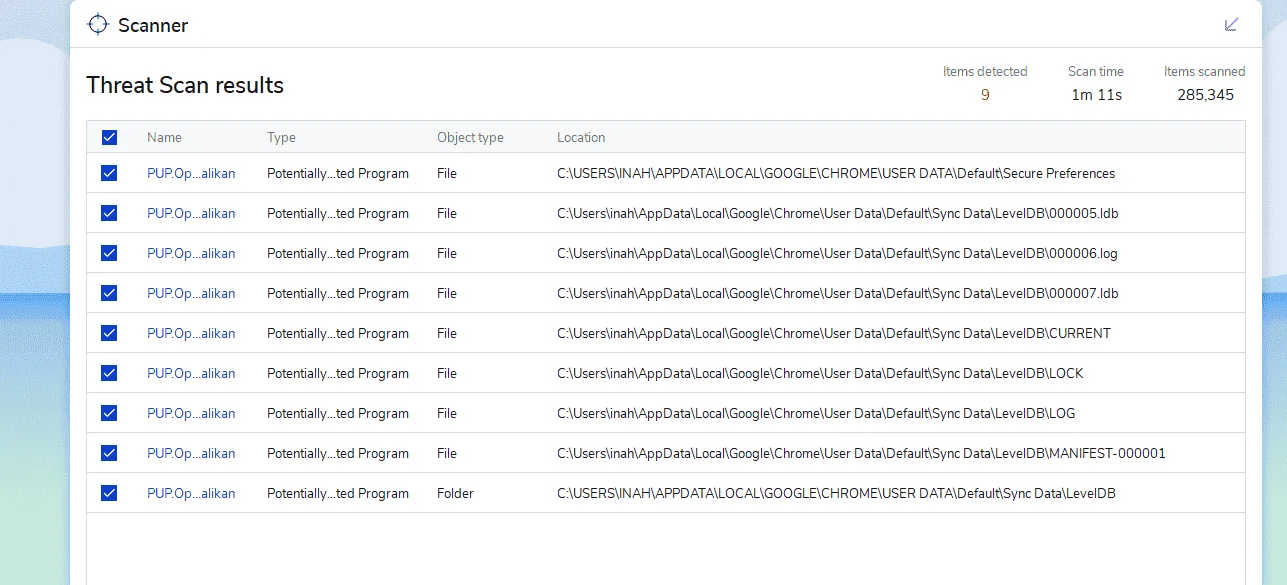This screenshot has height=585, width=1287.
Task: Open threat name link for 000005.ldb row
Action: coord(191,213)
